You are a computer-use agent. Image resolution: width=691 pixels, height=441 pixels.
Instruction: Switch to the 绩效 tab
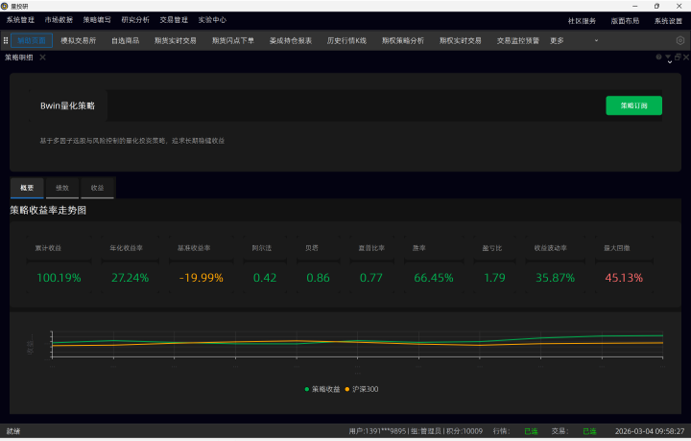62,187
